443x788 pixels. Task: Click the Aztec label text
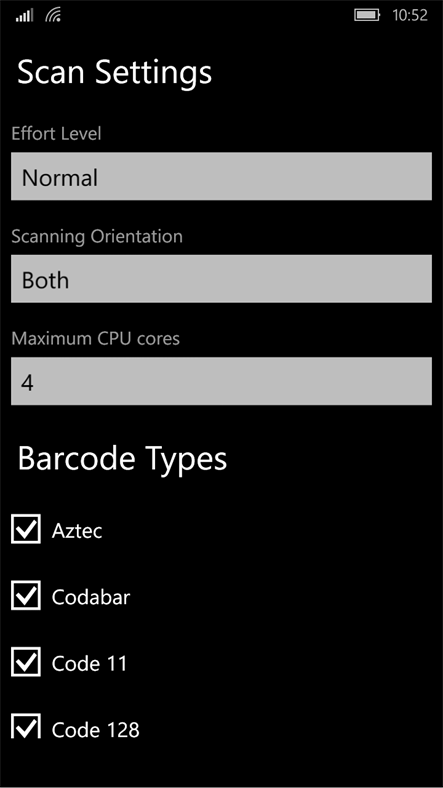click(x=77, y=531)
